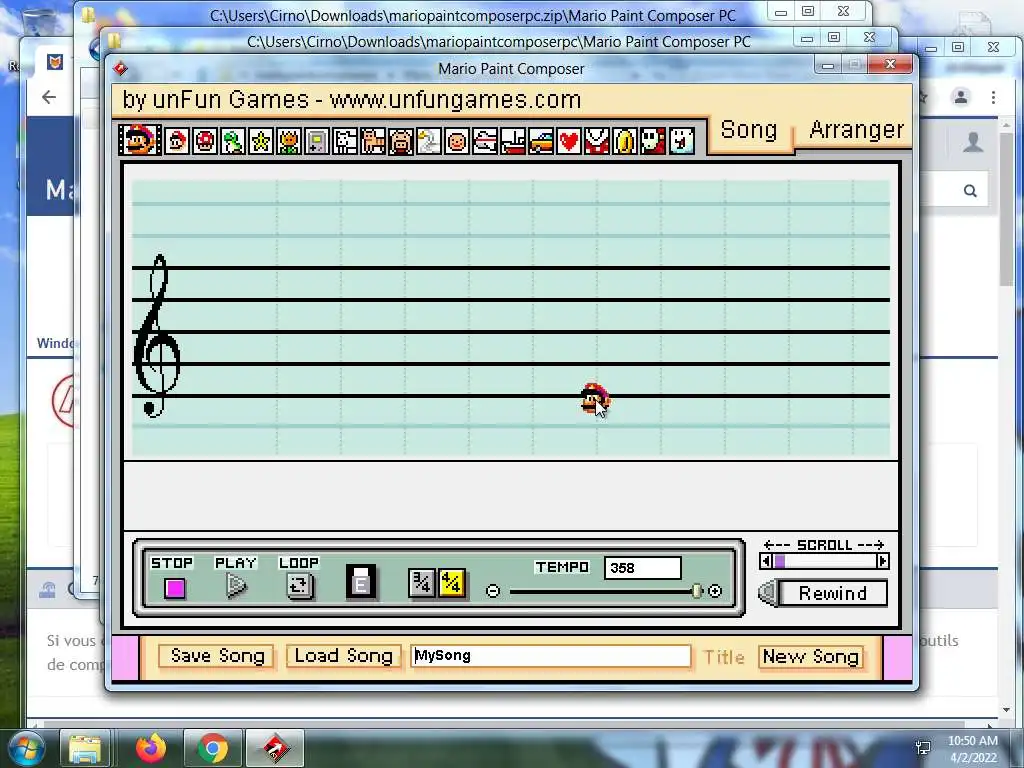This screenshot has width=1024, height=768.
Task: Select the Fire Flower instrument
Action: point(289,141)
